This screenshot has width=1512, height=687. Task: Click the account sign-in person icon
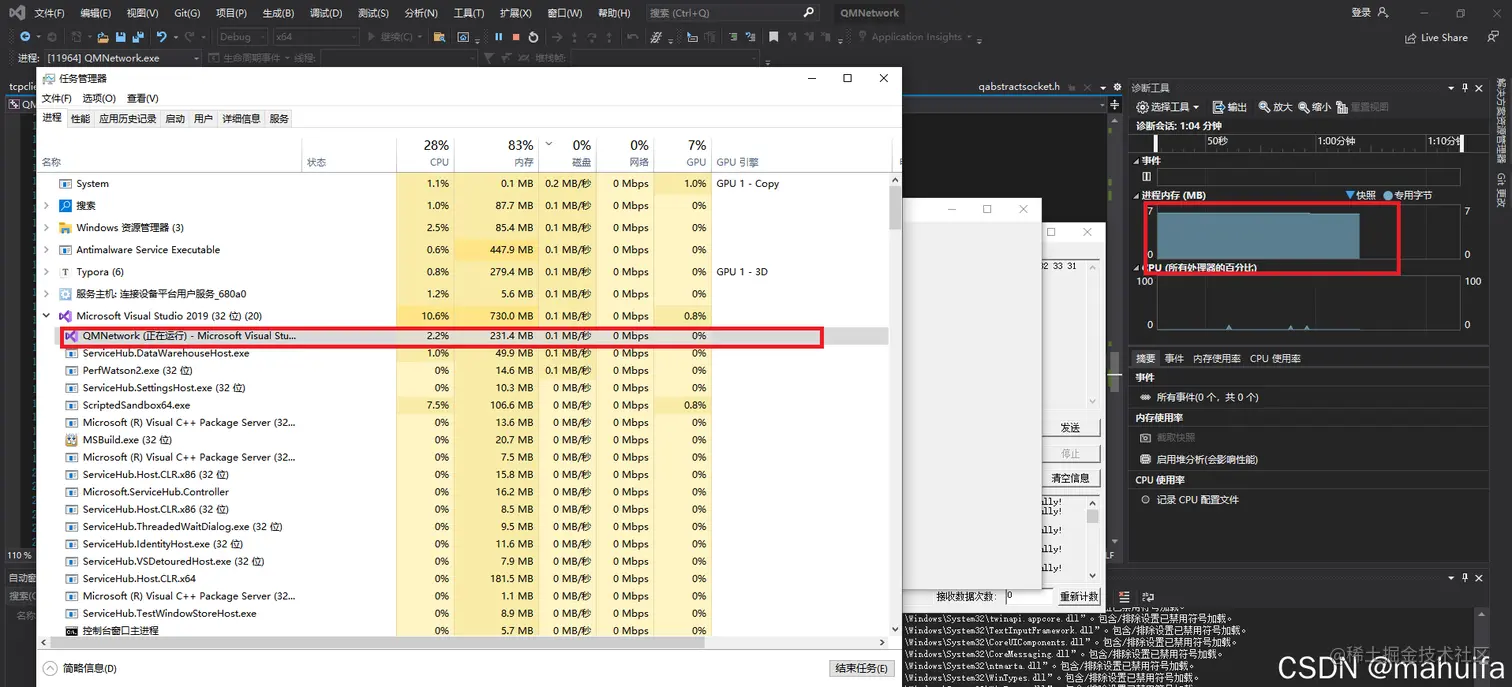(1383, 13)
